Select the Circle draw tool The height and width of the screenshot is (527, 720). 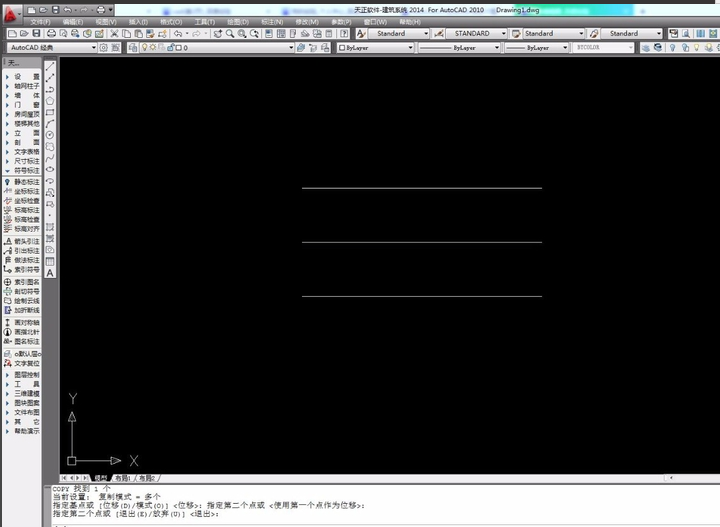point(50,135)
